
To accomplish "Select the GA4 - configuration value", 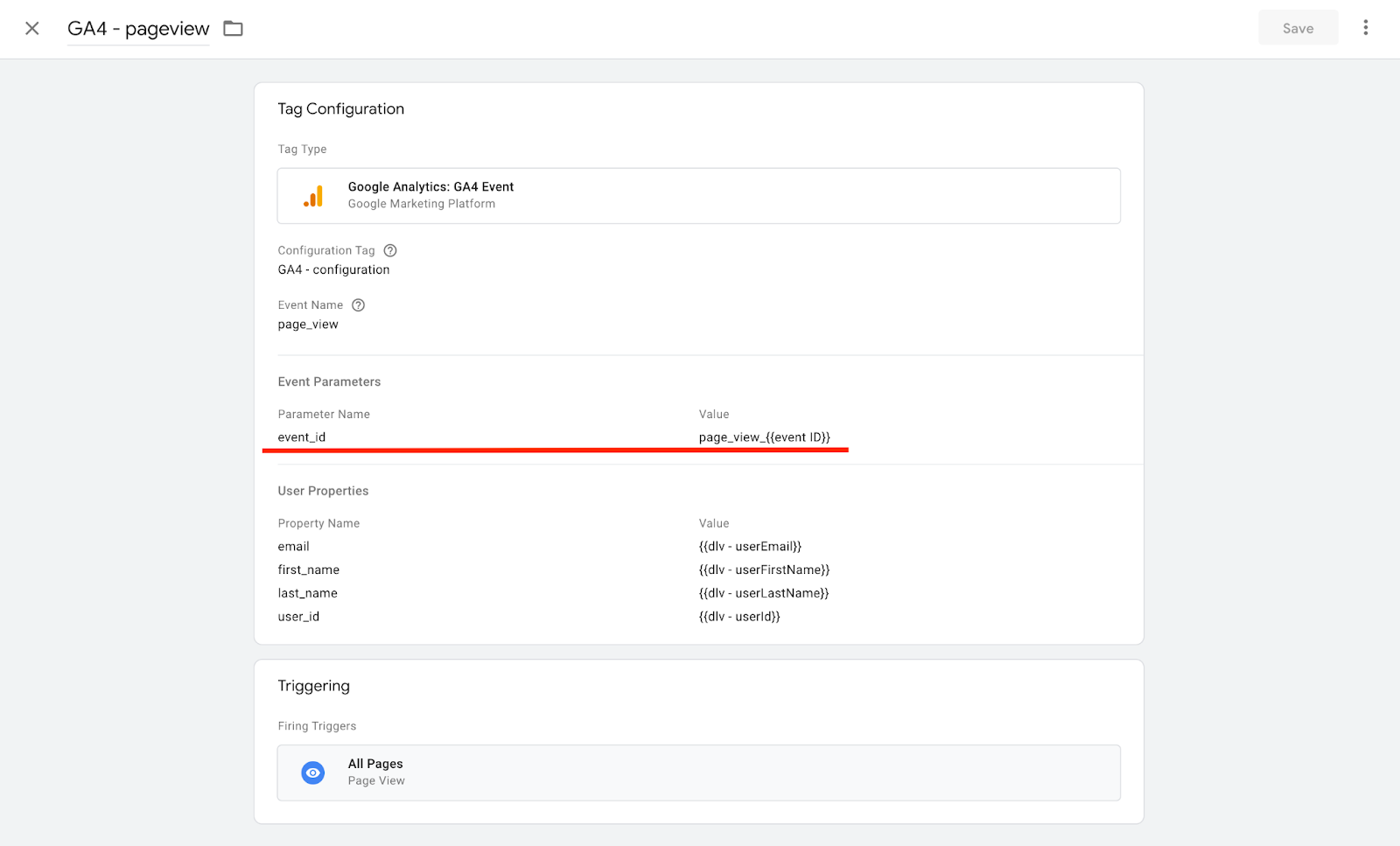I will pyautogui.click(x=333, y=269).
